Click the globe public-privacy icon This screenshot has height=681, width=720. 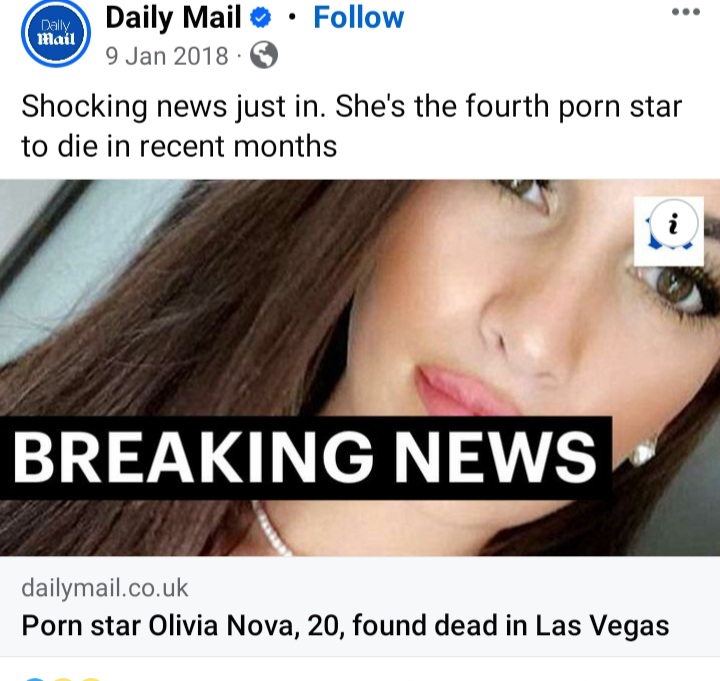(x=264, y=55)
